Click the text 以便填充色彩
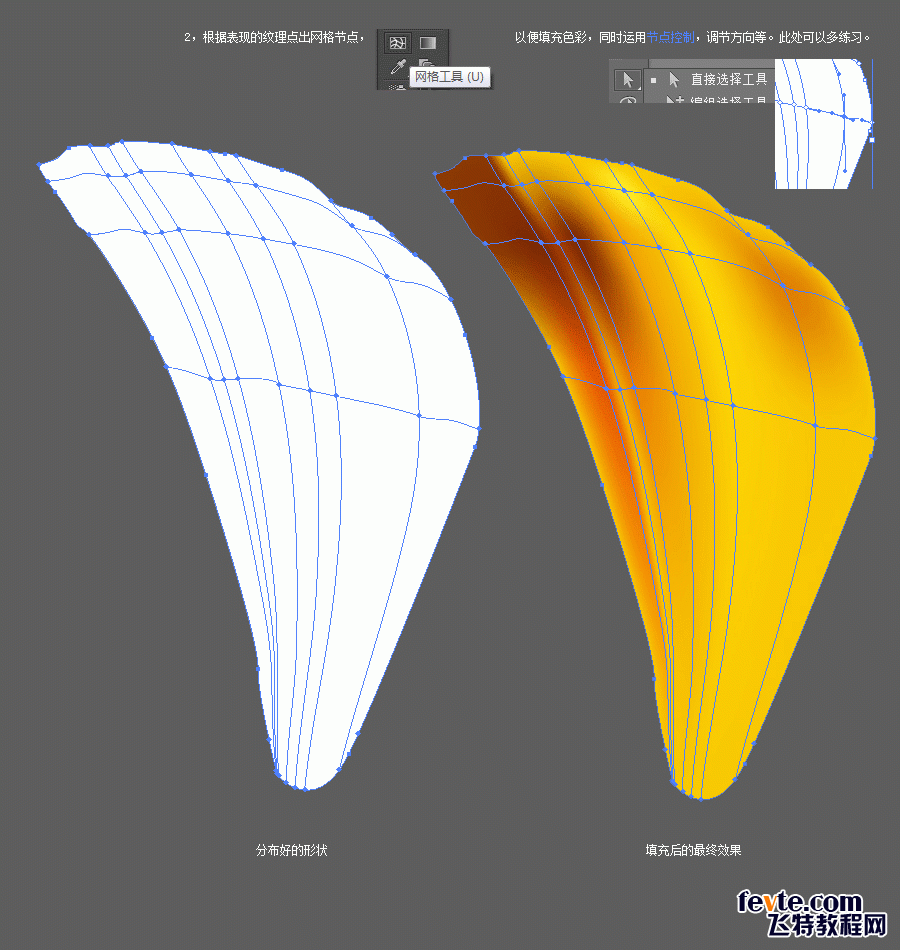Viewport: 900px width, 950px height. coord(550,38)
